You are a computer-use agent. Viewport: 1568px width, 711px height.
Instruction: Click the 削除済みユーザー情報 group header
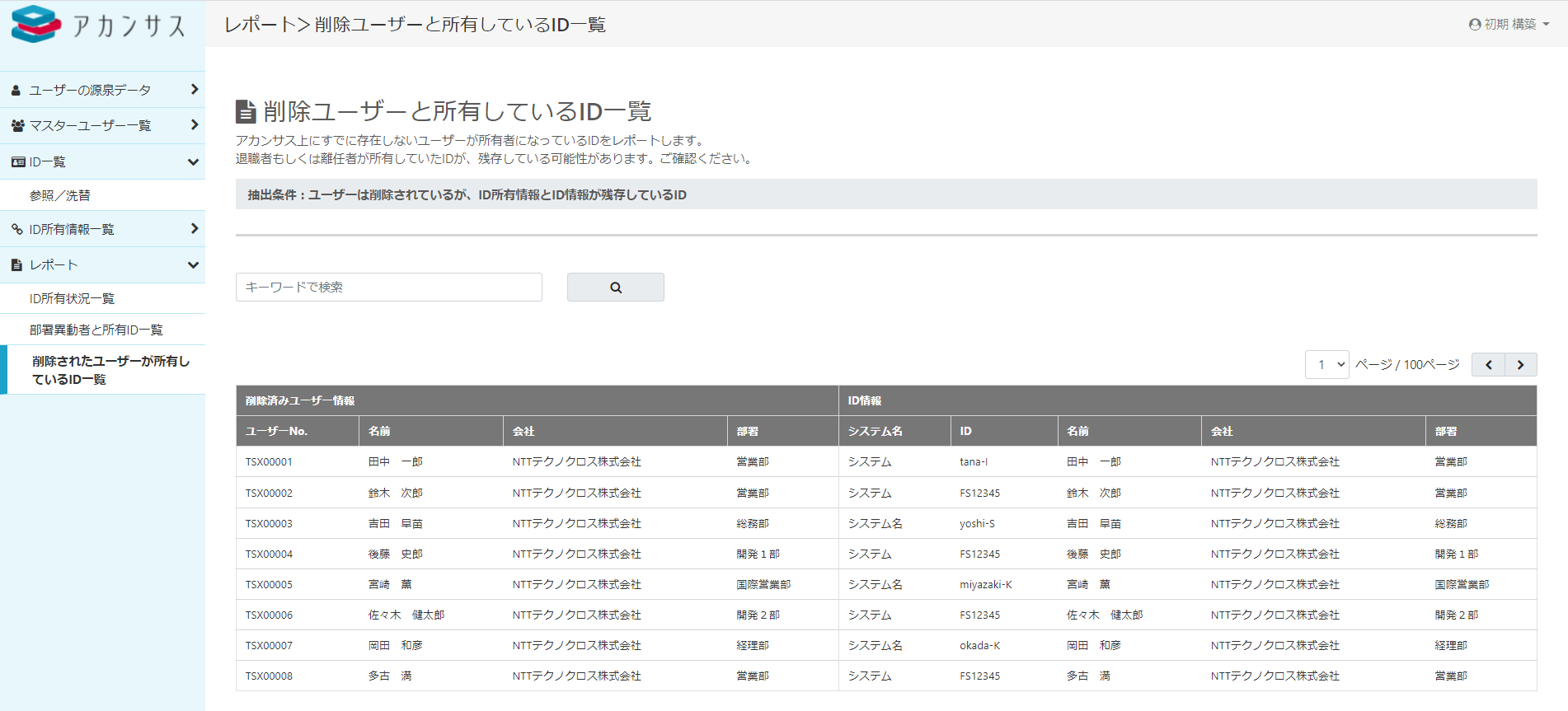pyautogui.click(x=538, y=400)
